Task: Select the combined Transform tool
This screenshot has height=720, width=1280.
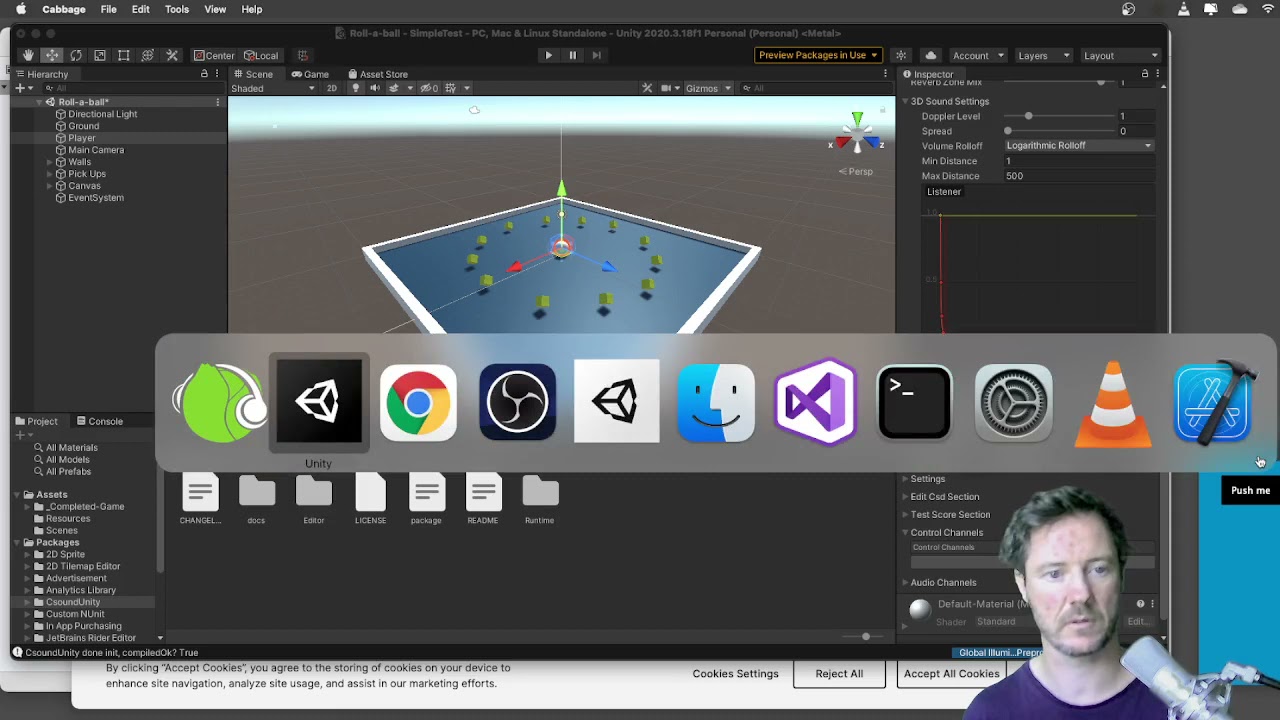Action: [148, 55]
